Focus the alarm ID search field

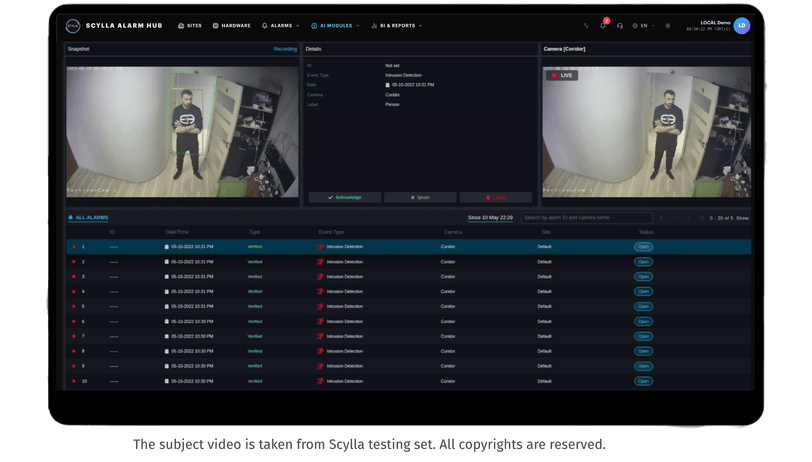587,218
